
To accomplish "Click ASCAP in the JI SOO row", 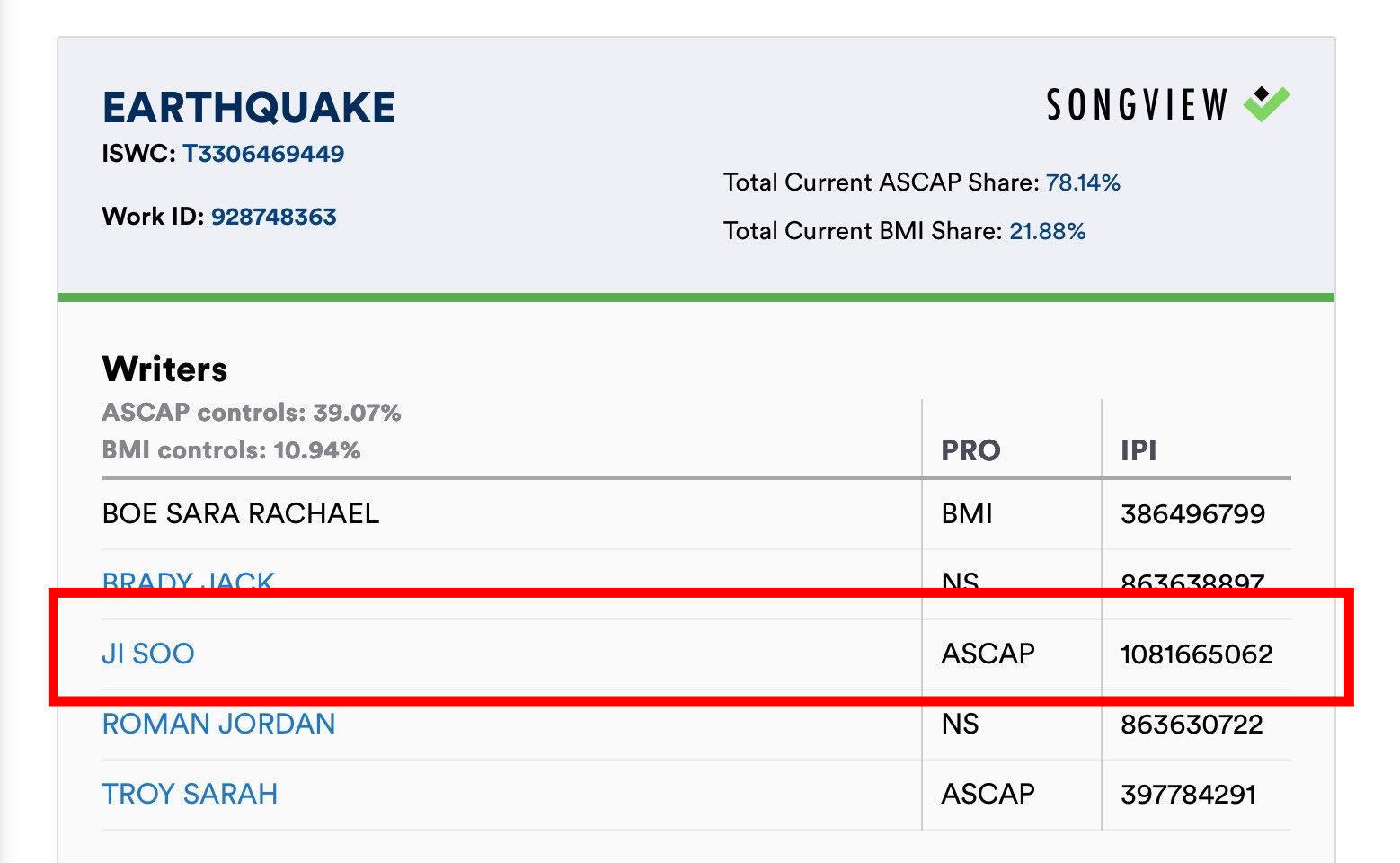I will coord(988,654).
